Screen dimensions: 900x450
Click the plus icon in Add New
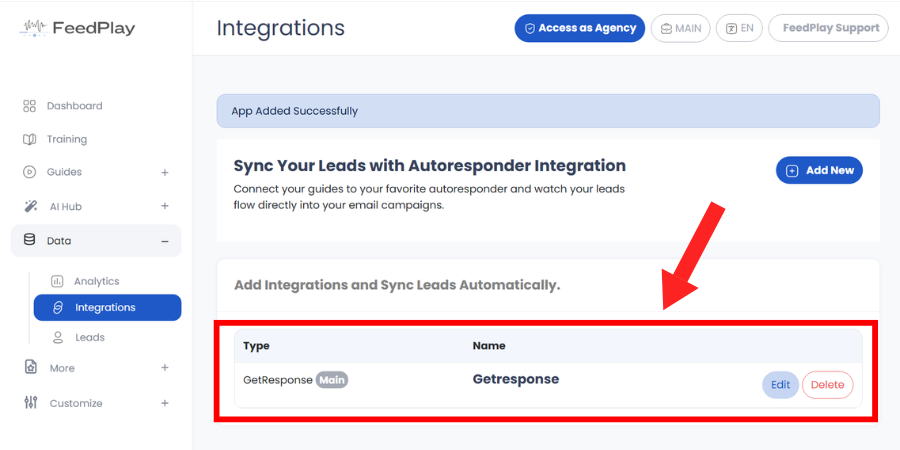[x=792, y=170]
